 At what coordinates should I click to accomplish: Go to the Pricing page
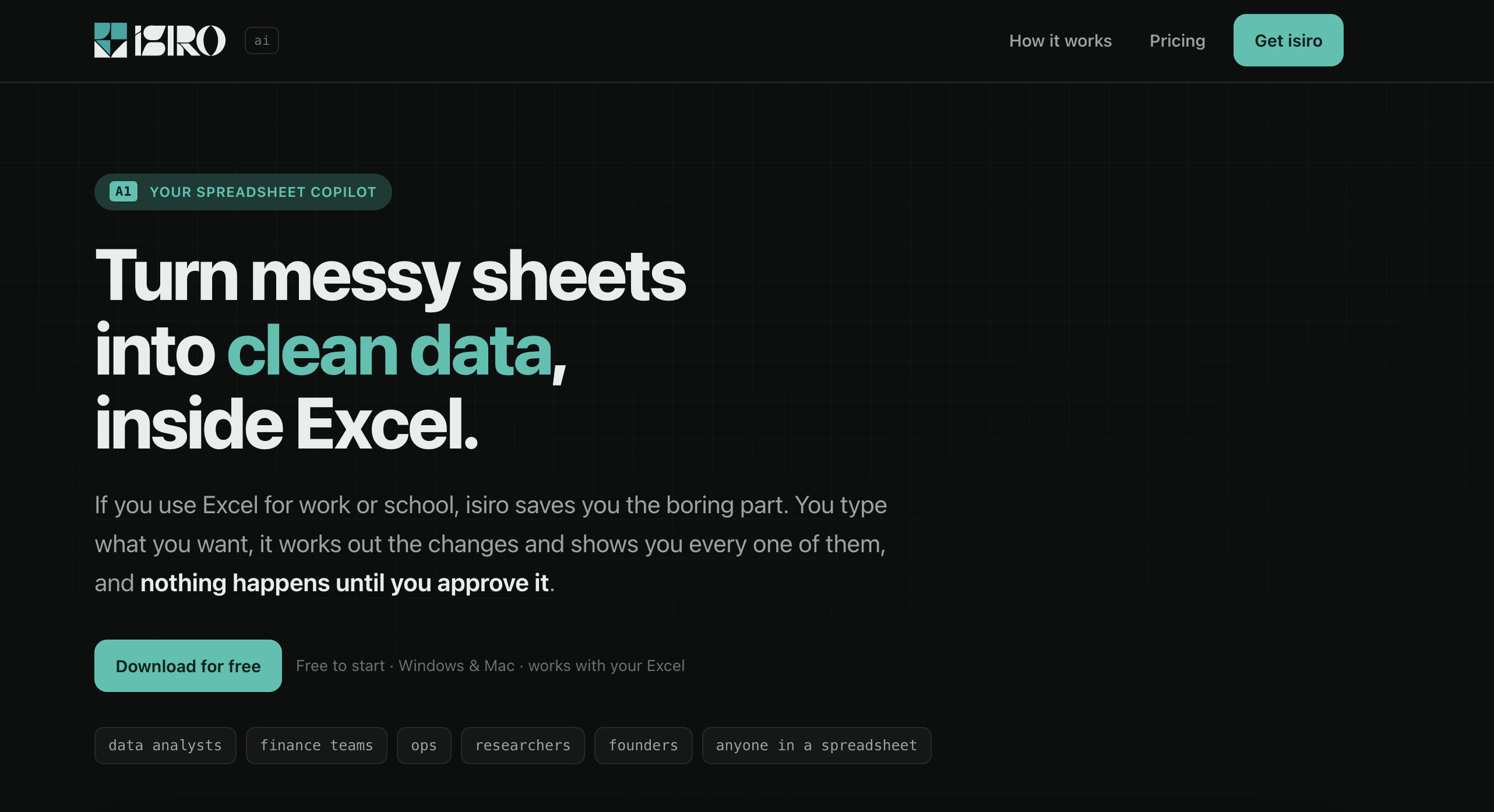[x=1177, y=41]
